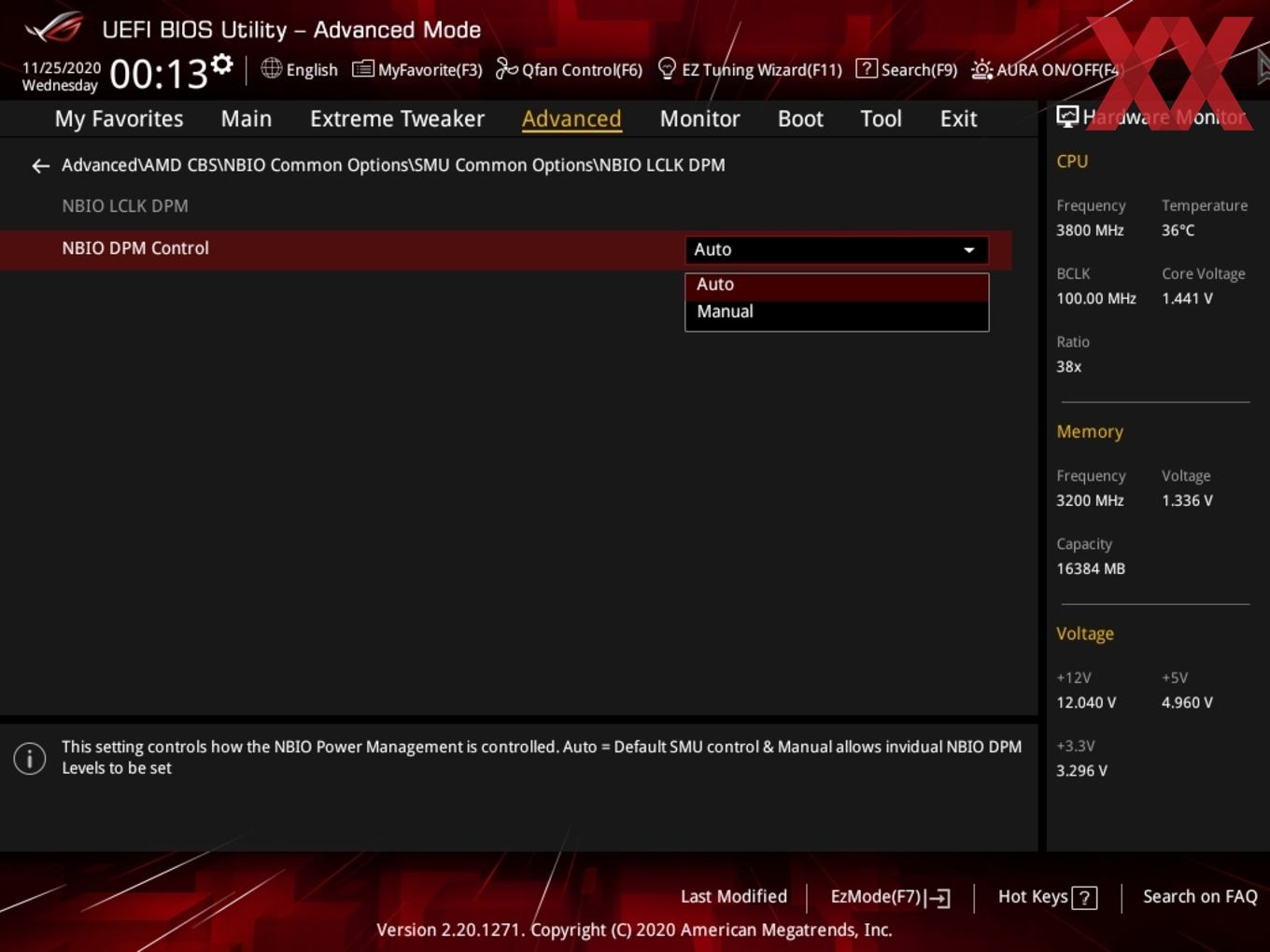Open Search(F9)
This screenshot has height=952, width=1270.
coord(907,69)
